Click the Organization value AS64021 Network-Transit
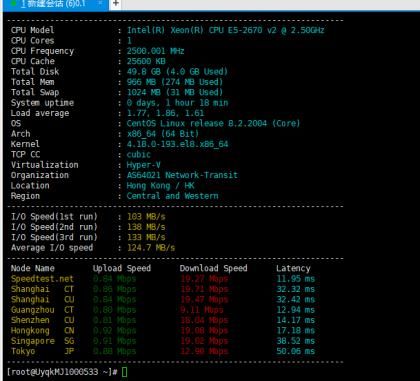The image size is (420, 381). 182,175
